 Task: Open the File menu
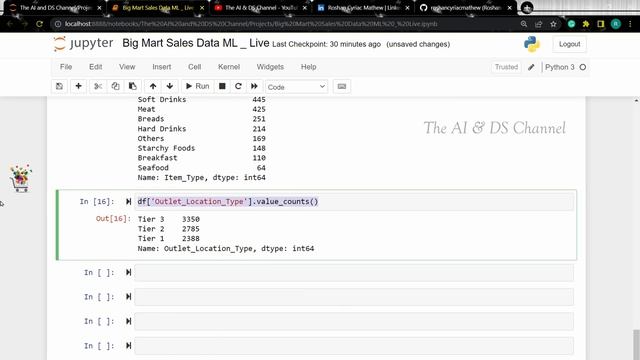tap(66, 67)
